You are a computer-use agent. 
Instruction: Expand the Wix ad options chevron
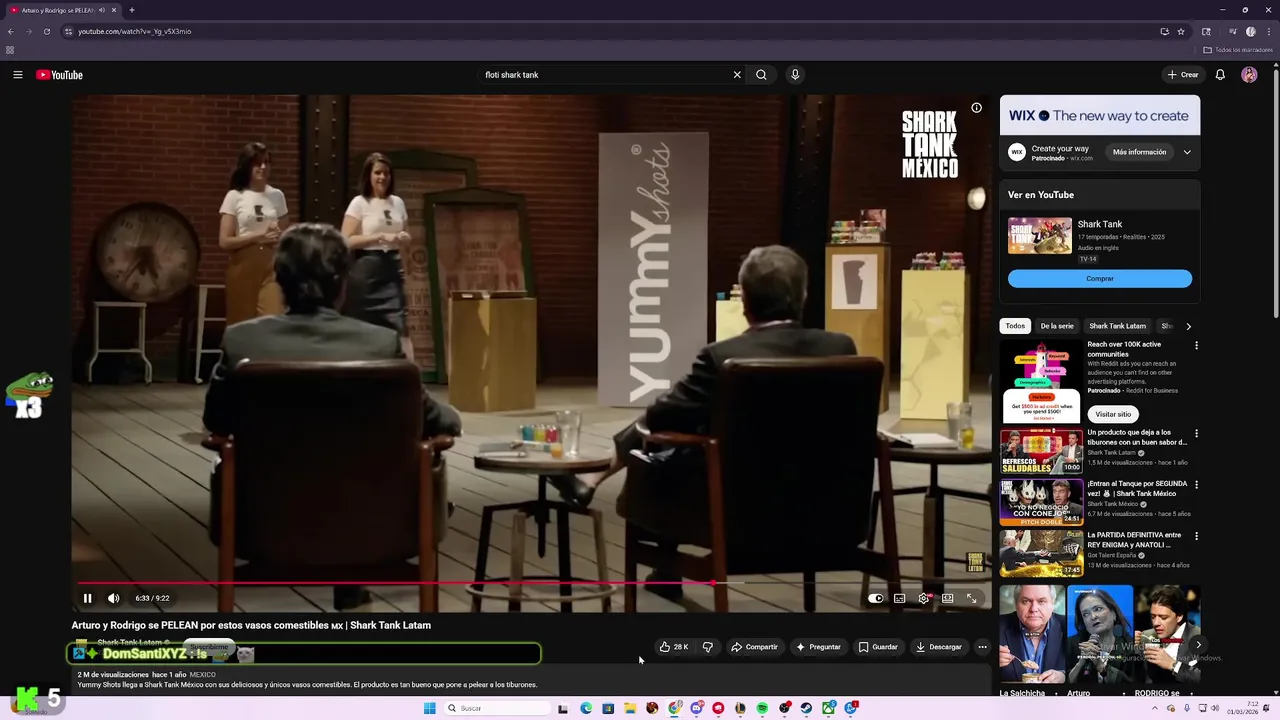[1187, 152]
